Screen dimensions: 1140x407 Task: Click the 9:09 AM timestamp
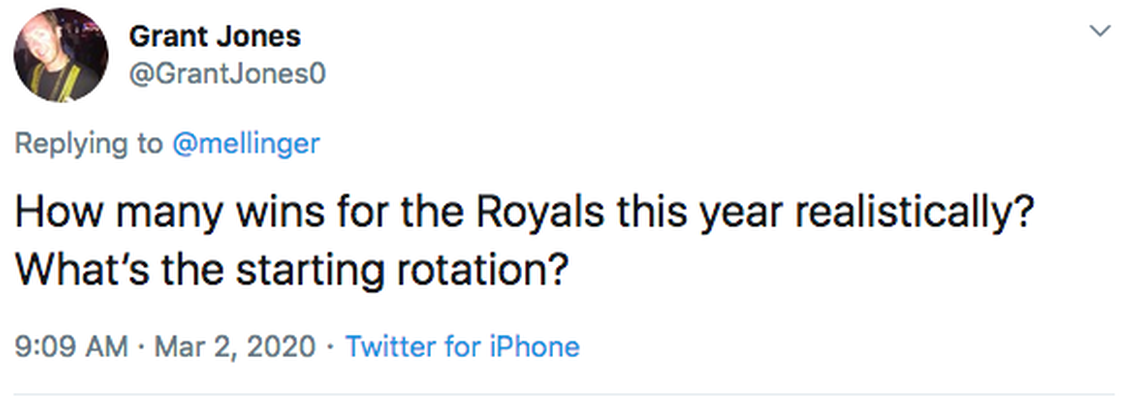71,347
